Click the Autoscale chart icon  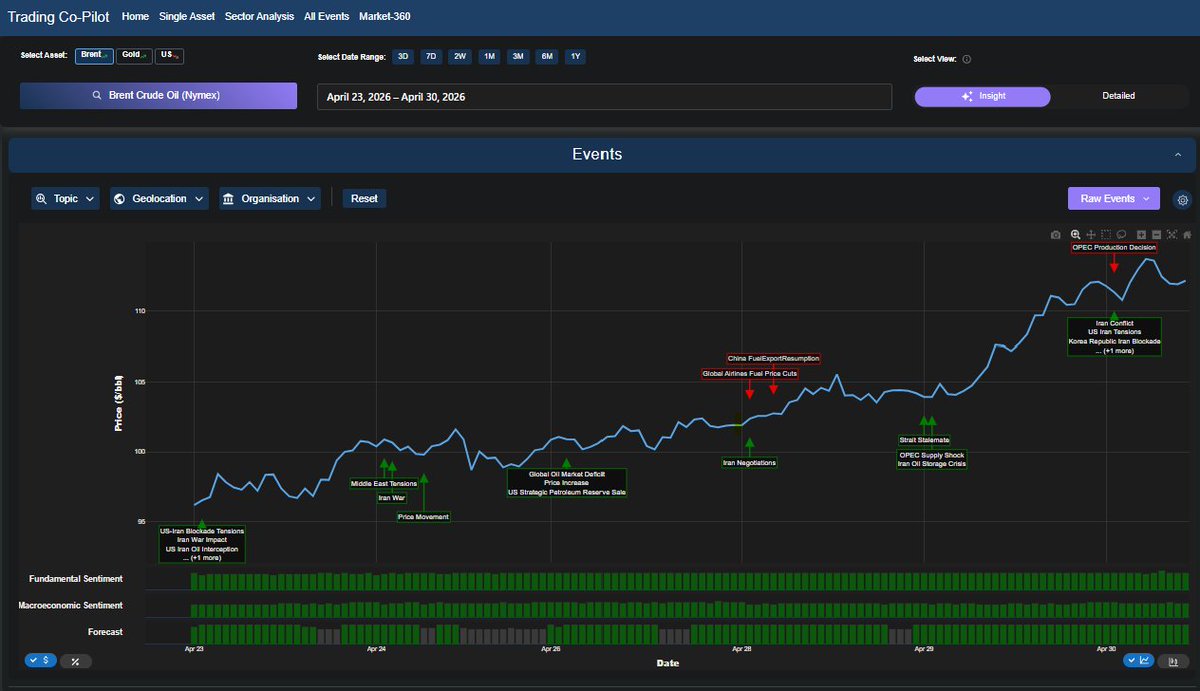click(1171, 235)
